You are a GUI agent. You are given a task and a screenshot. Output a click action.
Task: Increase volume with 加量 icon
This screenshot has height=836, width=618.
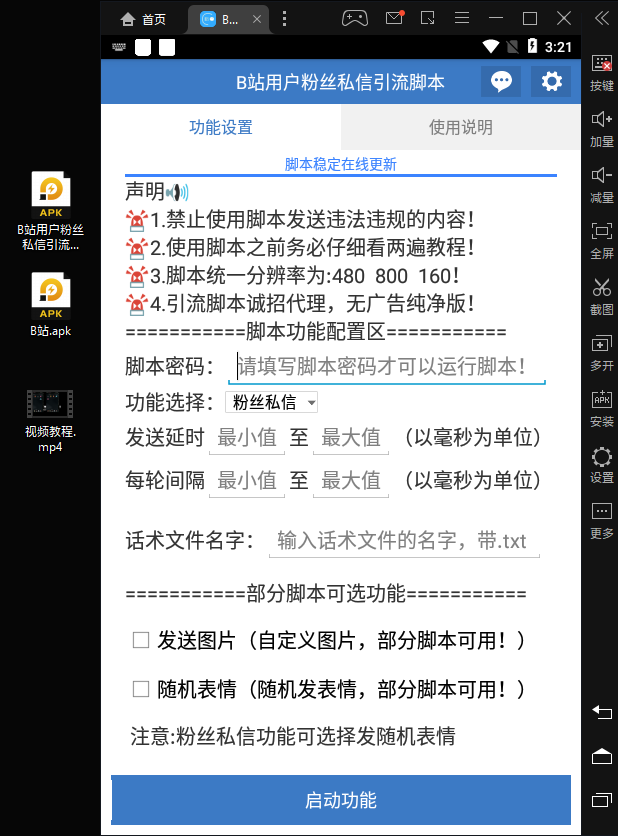tap(601, 128)
